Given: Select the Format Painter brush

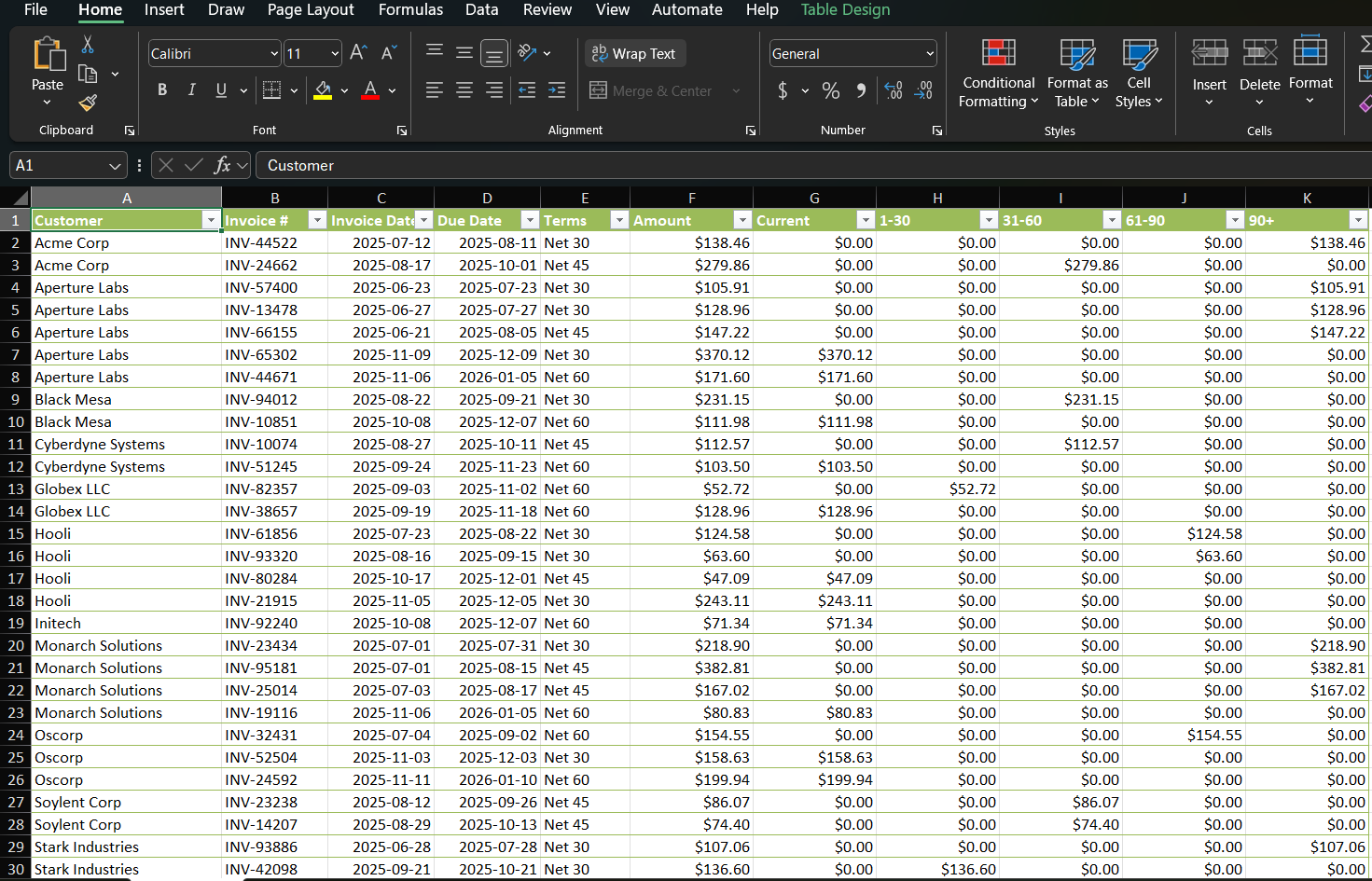Looking at the screenshot, I should click(x=88, y=103).
